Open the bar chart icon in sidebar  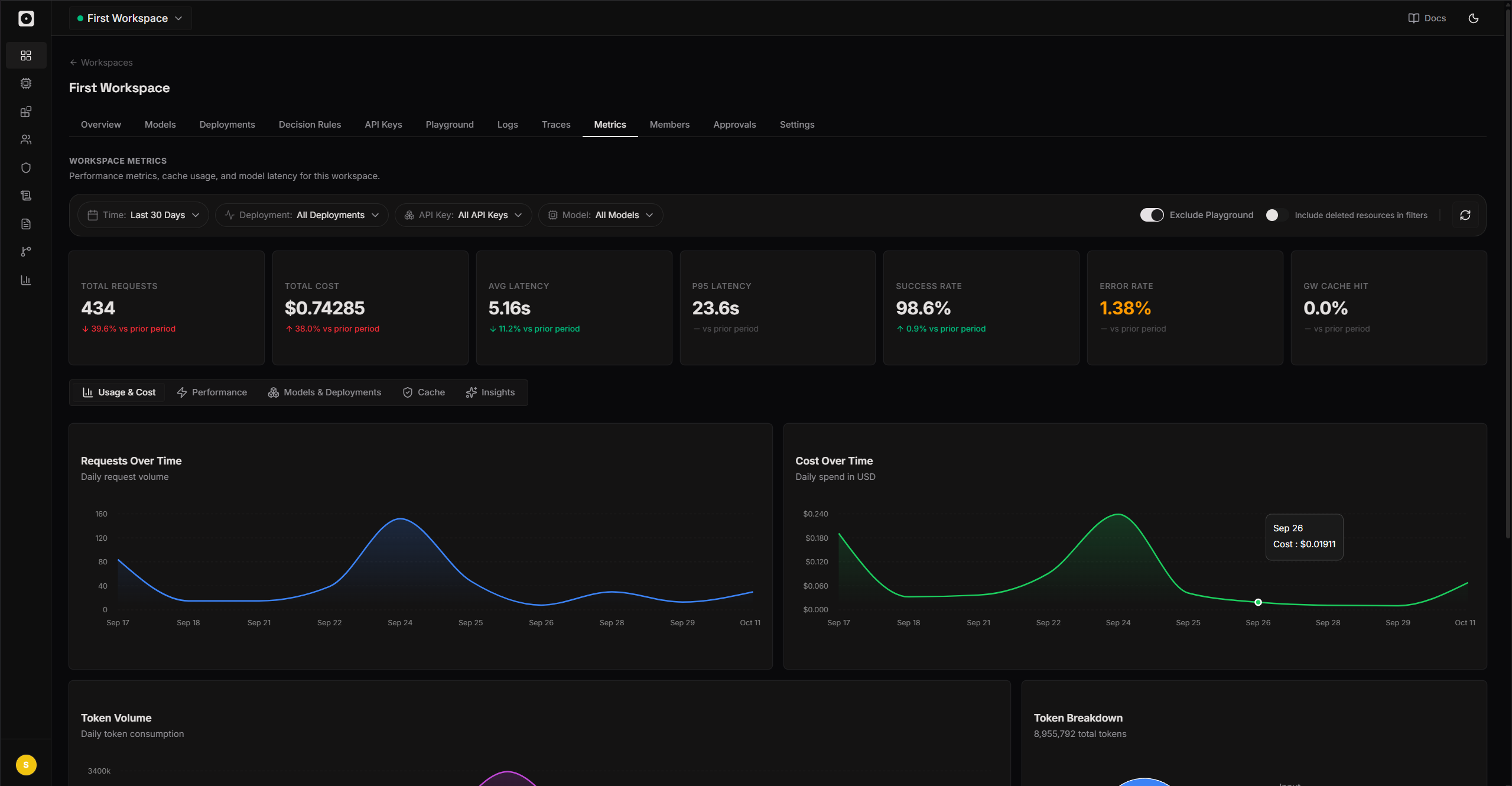point(26,280)
